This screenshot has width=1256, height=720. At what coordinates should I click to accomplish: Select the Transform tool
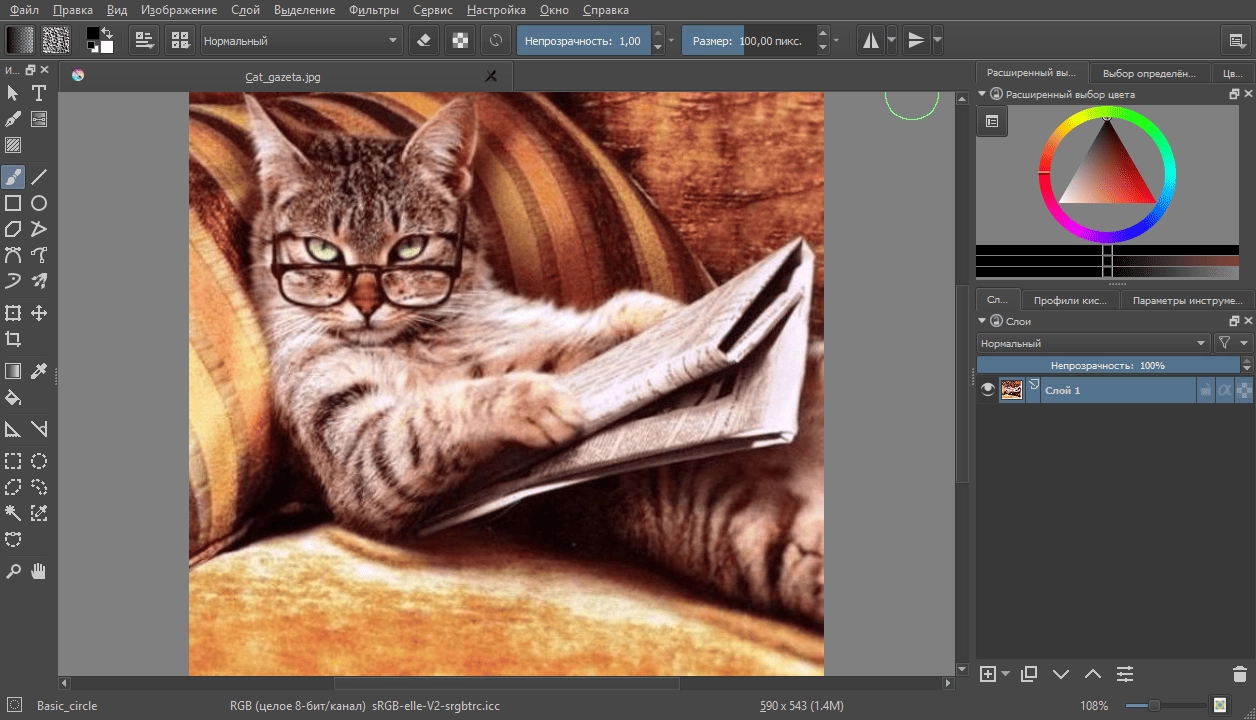[x=13, y=313]
